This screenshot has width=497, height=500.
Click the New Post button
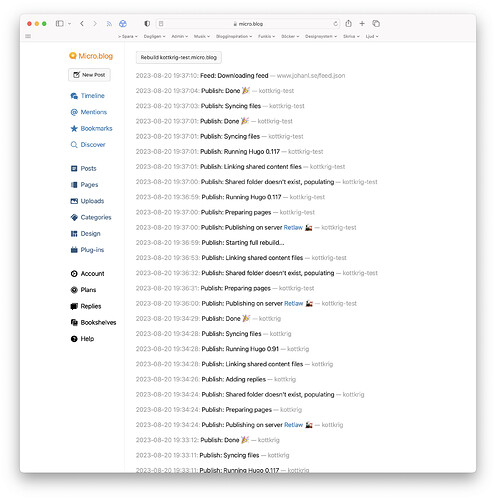coord(89,75)
